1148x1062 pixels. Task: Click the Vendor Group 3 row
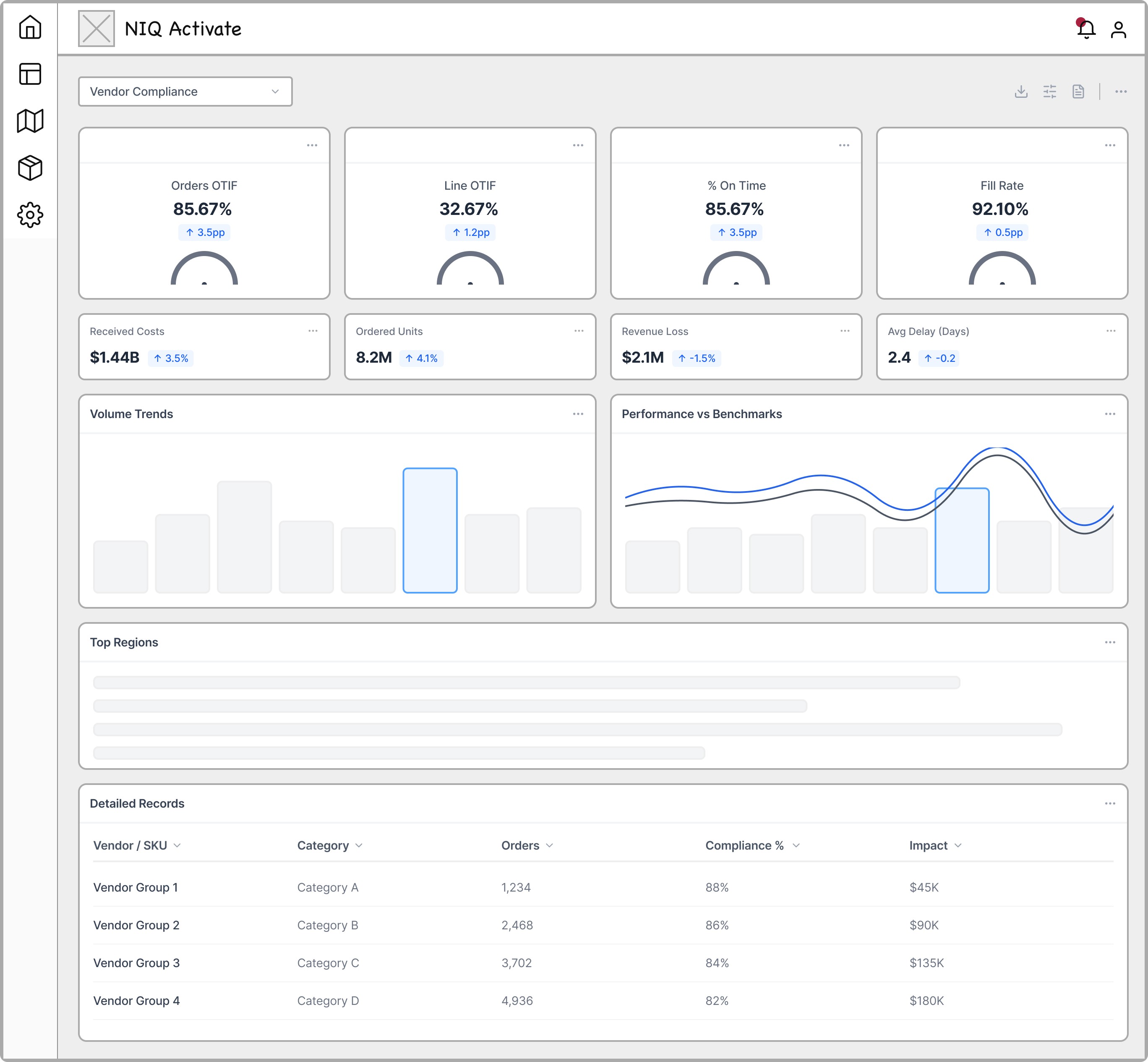(137, 963)
